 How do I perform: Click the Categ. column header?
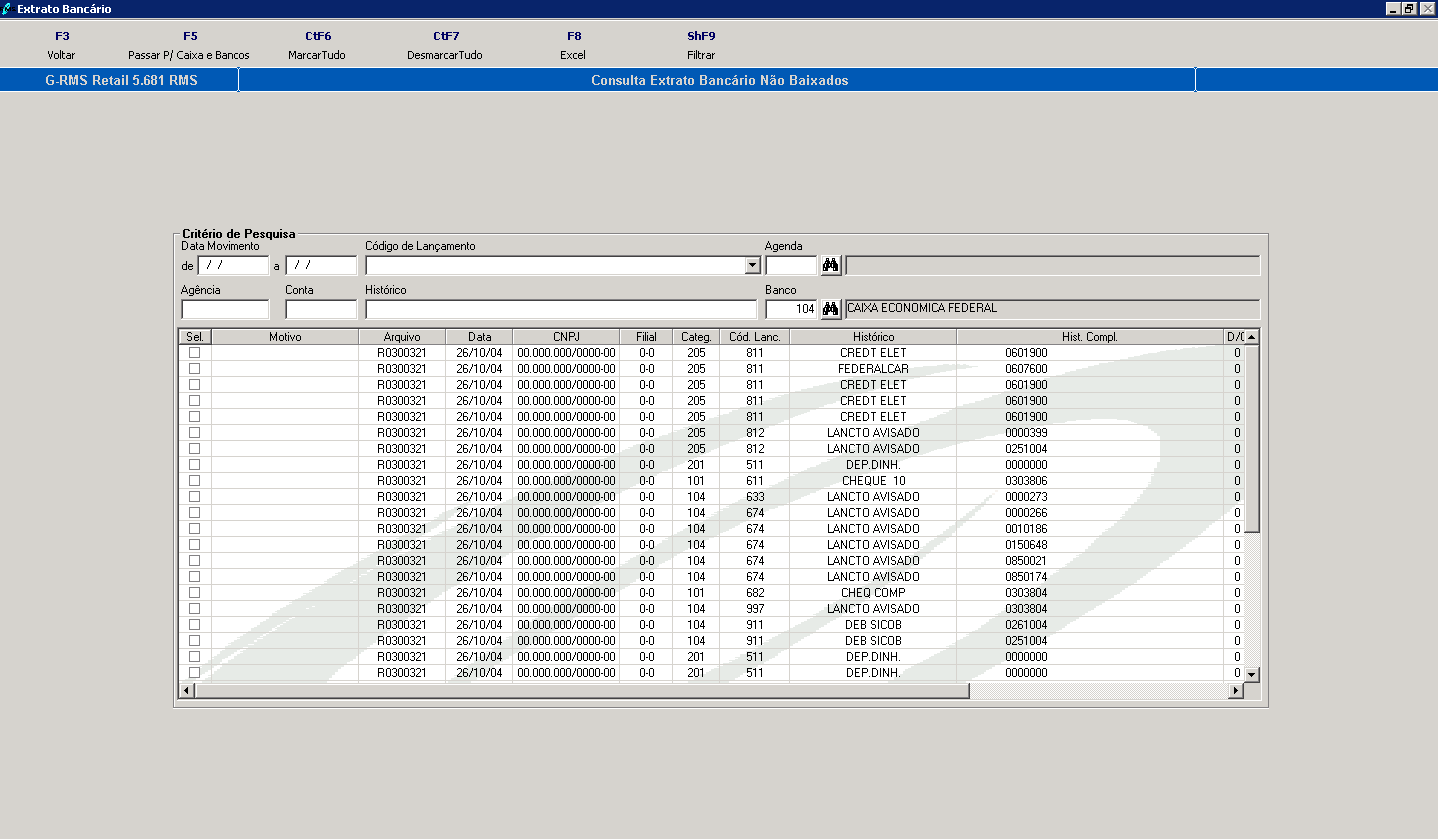pyautogui.click(x=696, y=337)
